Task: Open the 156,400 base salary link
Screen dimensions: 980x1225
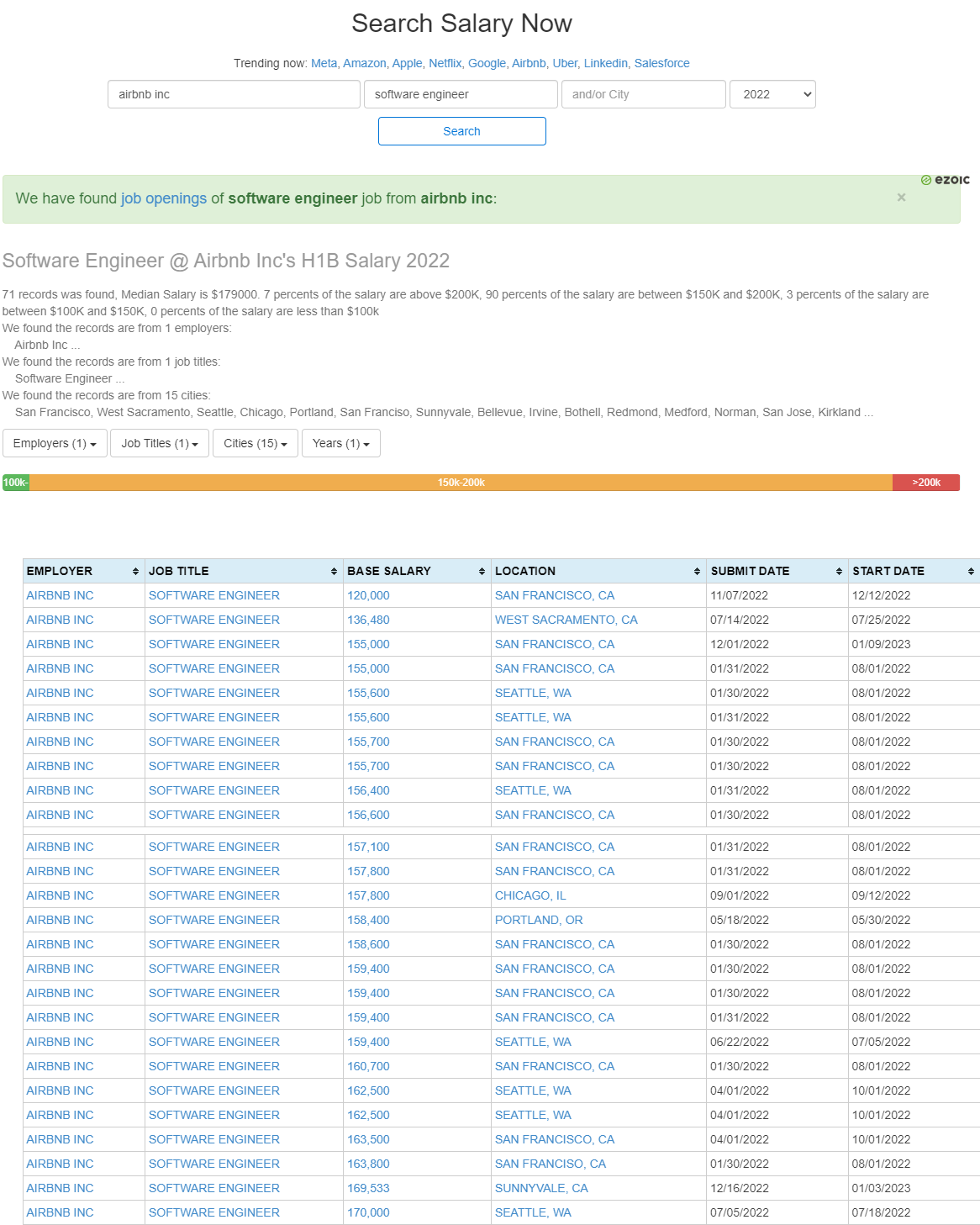Action: (x=368, y=790)
